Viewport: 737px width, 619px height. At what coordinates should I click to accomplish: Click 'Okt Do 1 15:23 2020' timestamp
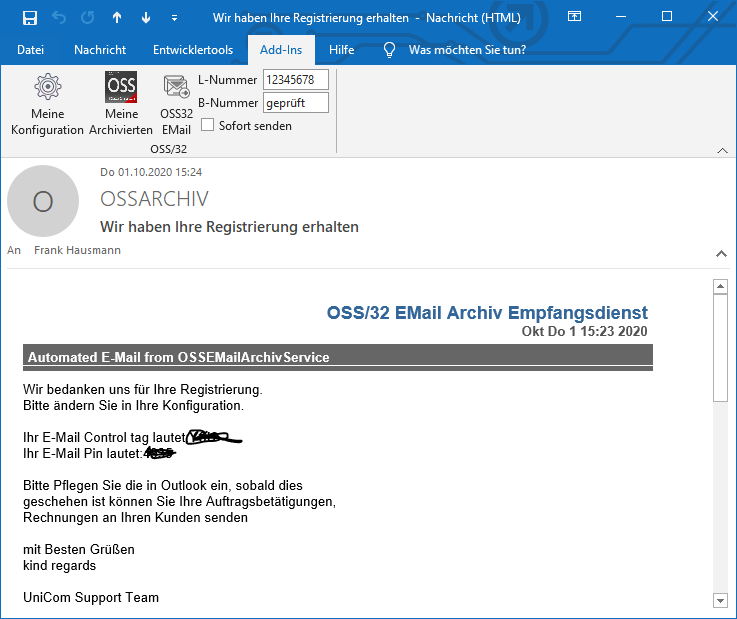(x=584, y=331)
